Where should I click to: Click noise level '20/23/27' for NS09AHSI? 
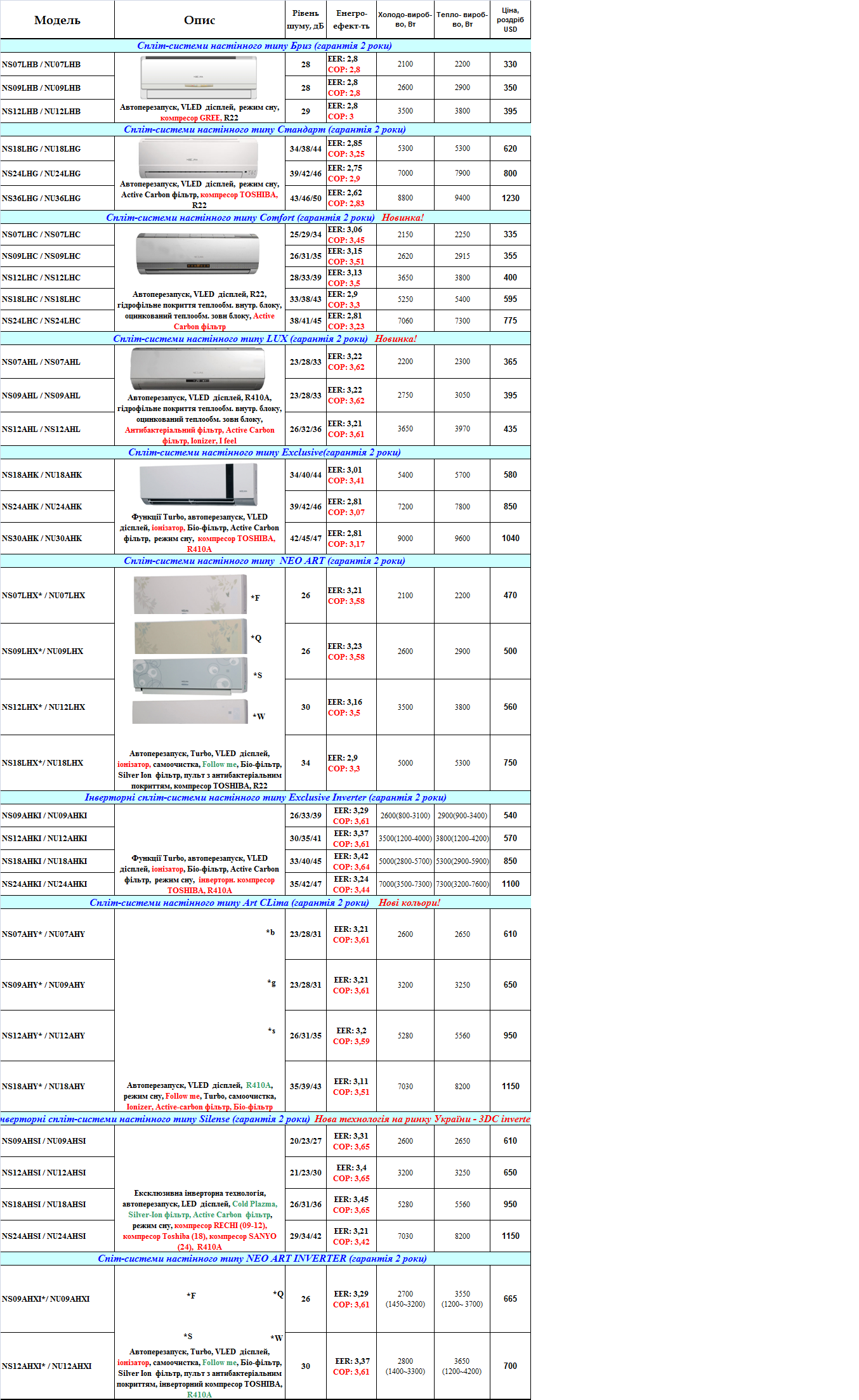305,1141
